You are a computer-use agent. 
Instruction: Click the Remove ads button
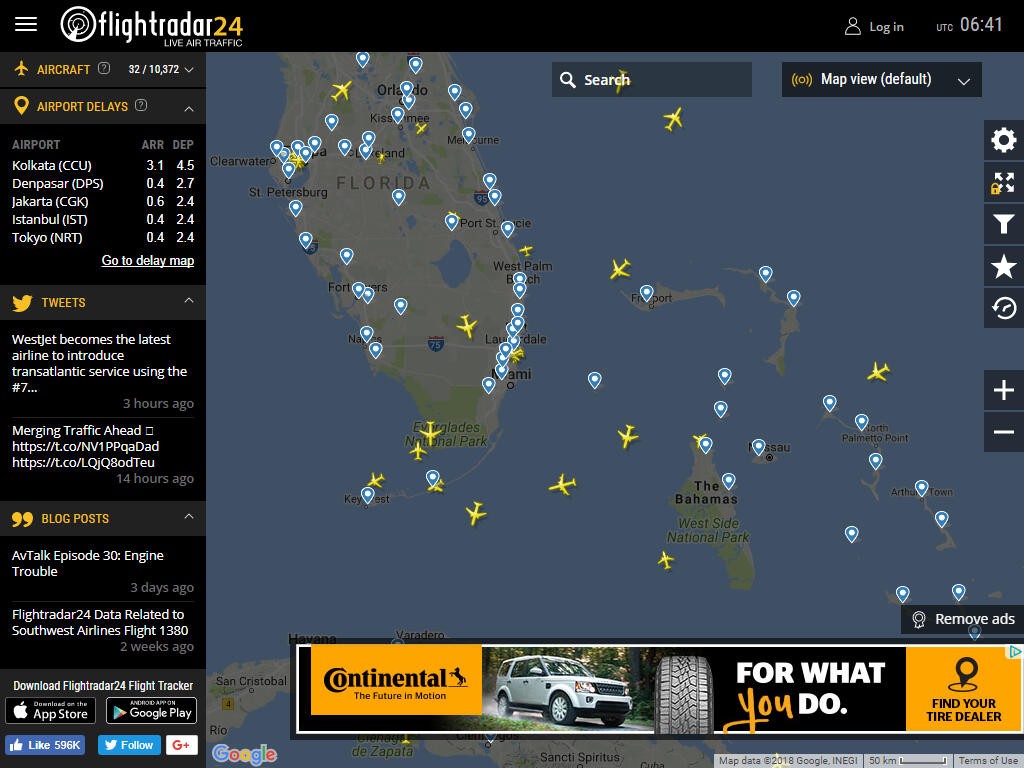coord(962,619)
